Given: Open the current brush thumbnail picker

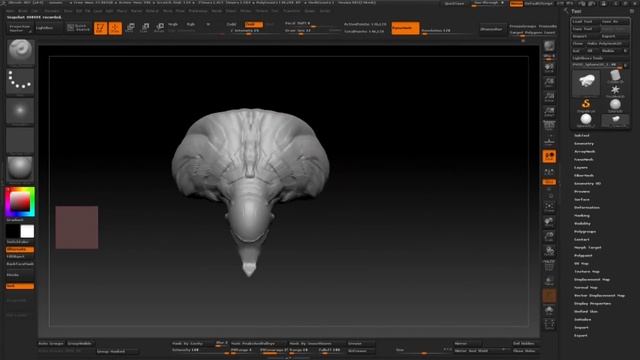Looking at the screenshot, I should click(x=20, y=51).
